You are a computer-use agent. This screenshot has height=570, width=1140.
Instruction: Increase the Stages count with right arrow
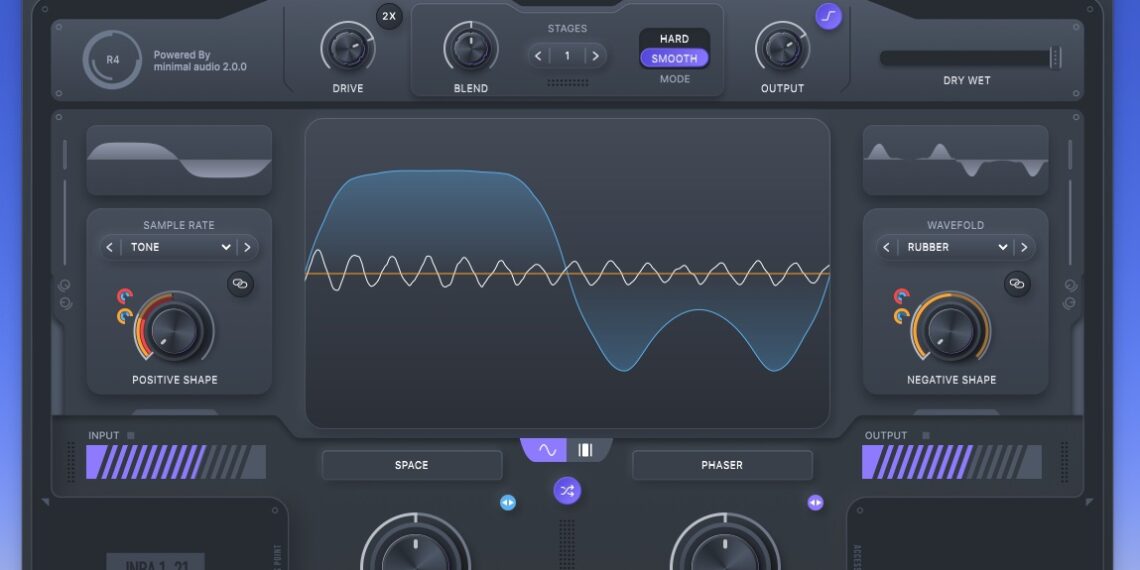point(596,56)
